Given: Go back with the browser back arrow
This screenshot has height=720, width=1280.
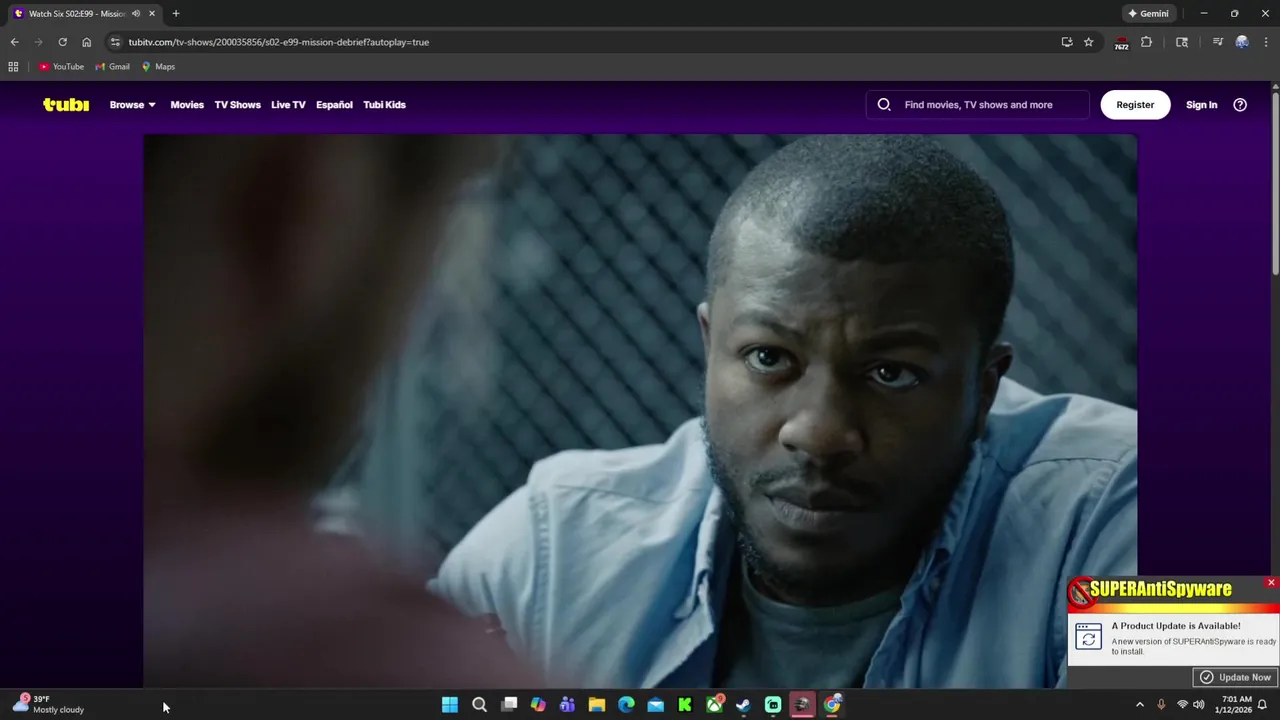Looking at the screenshot, I should [14, 42].
